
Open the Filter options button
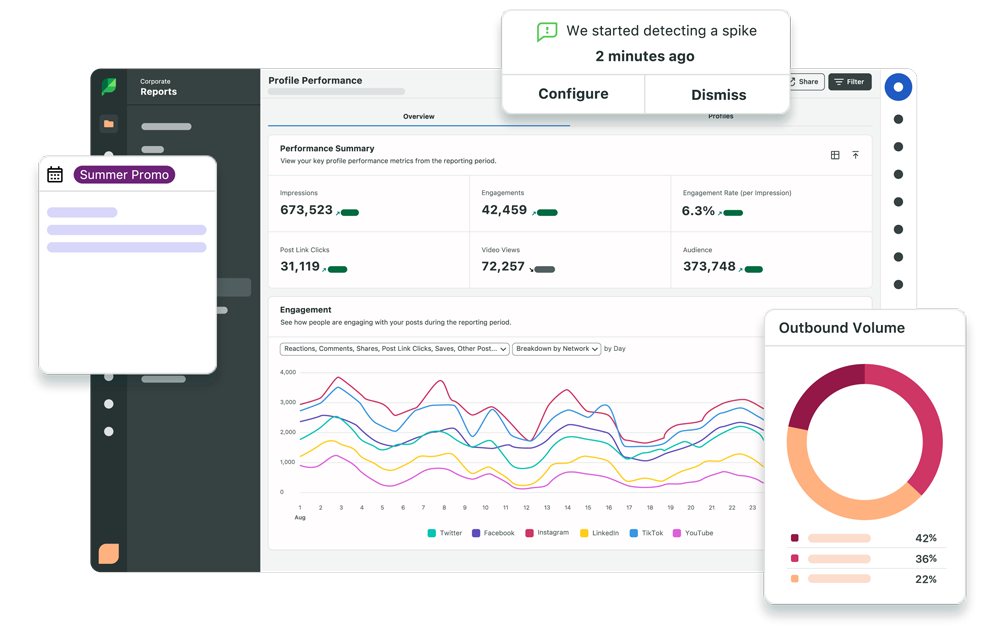849,82
